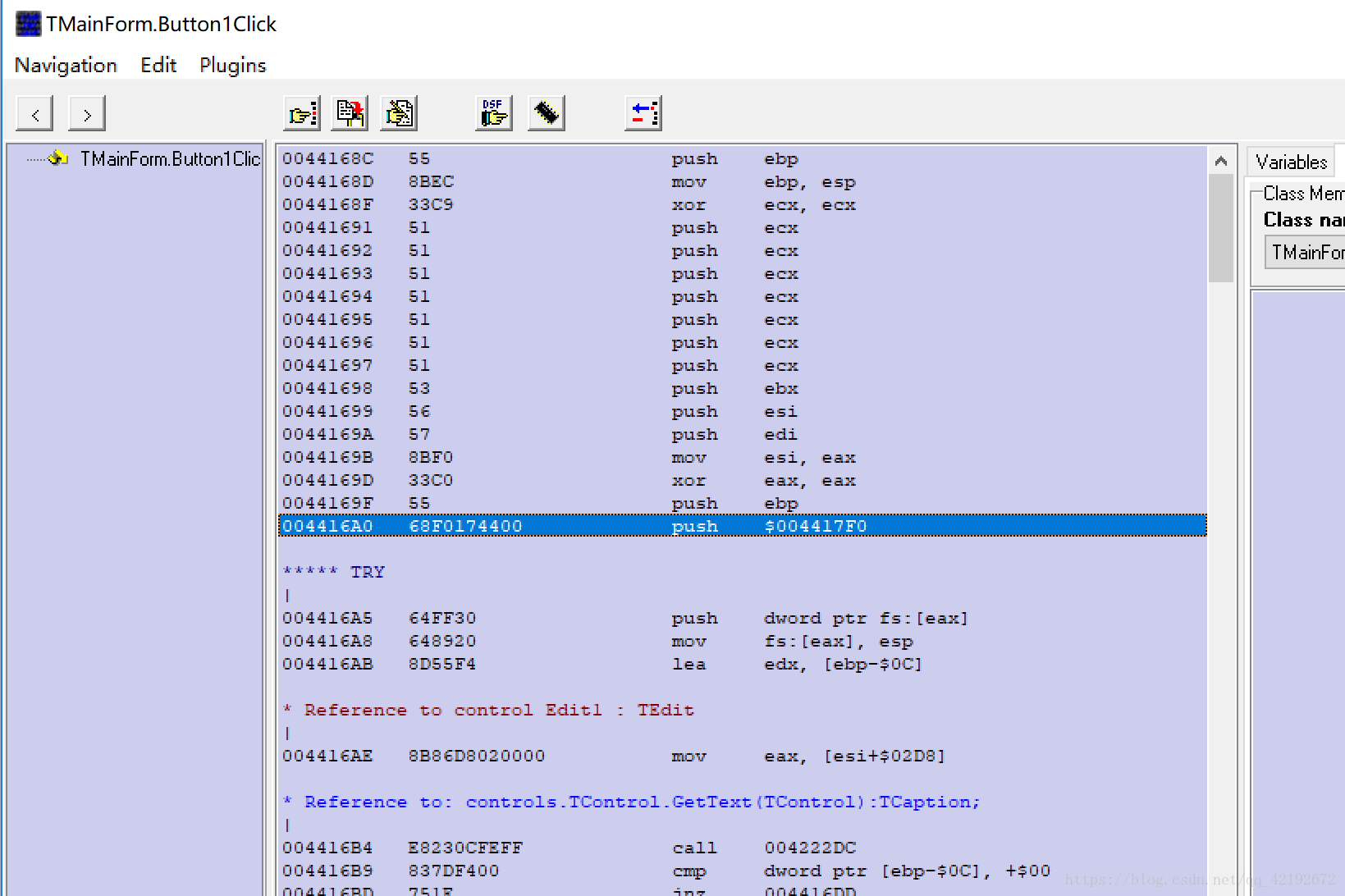Viewport: 1345px width, 896px height.
Task: Select the mov eax, [esi+$02D8] line
Action: 742,756
